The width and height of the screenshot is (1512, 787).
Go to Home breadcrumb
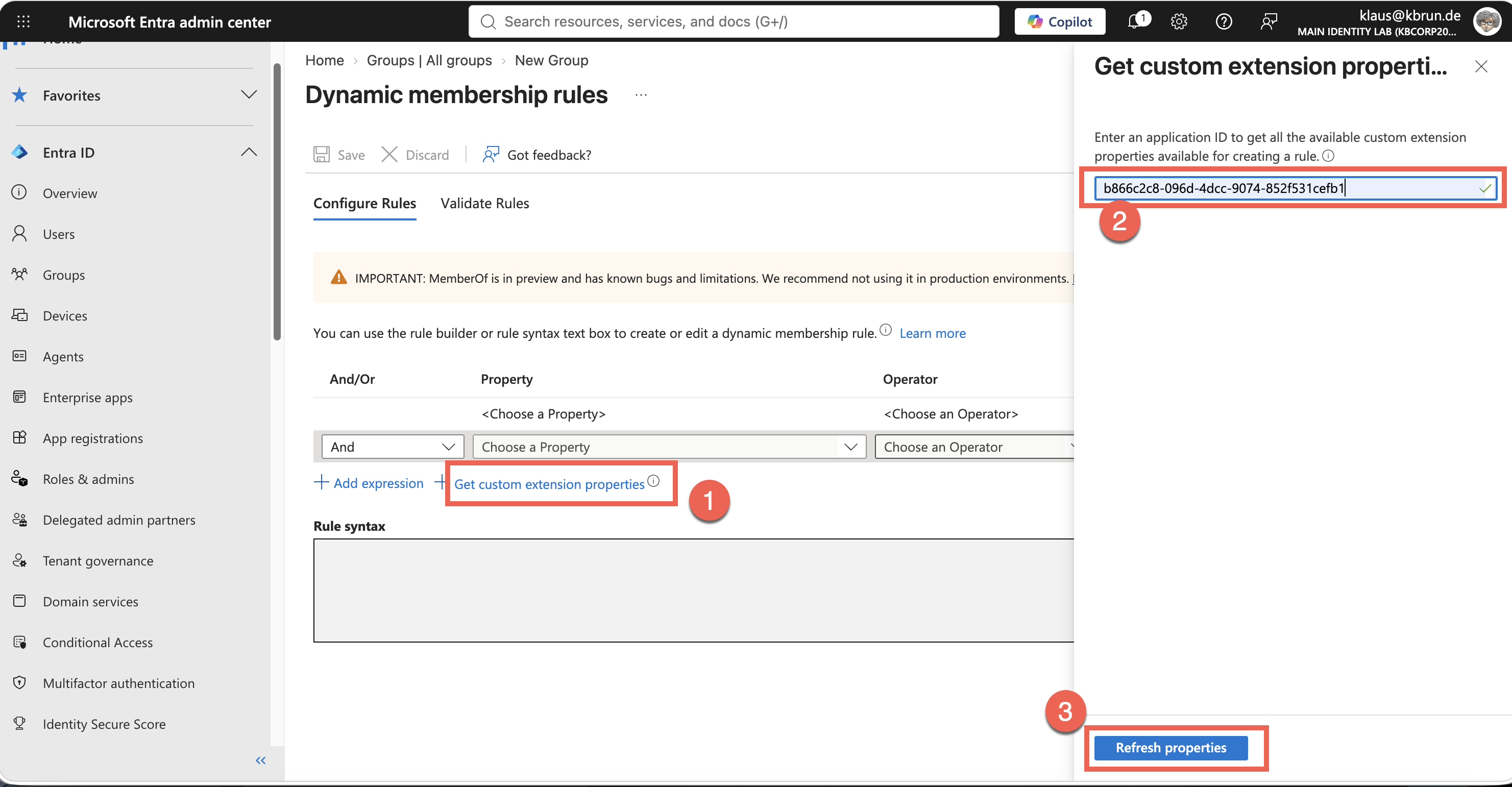coord(325,60)
